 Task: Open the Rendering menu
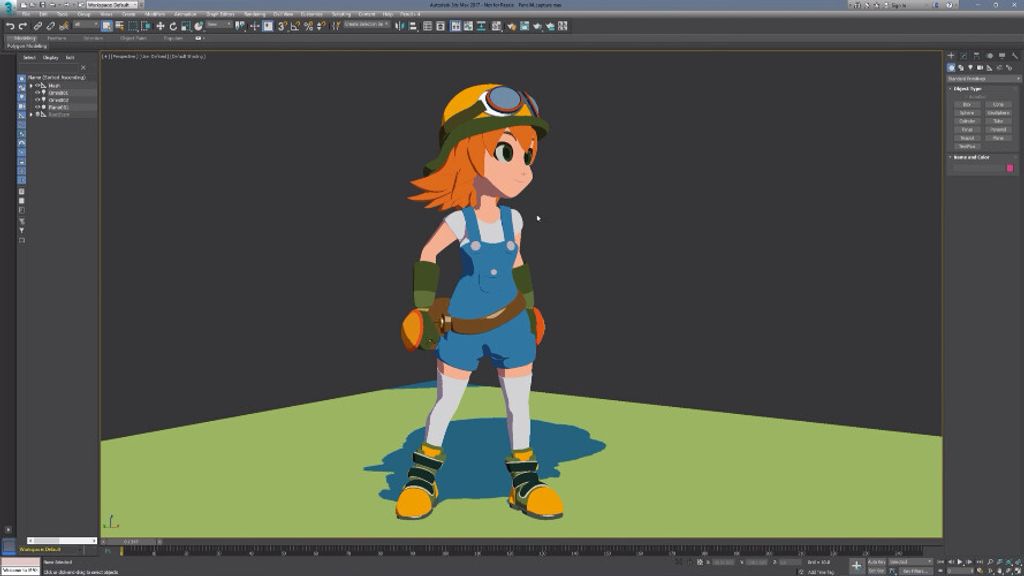click(254, 14)
